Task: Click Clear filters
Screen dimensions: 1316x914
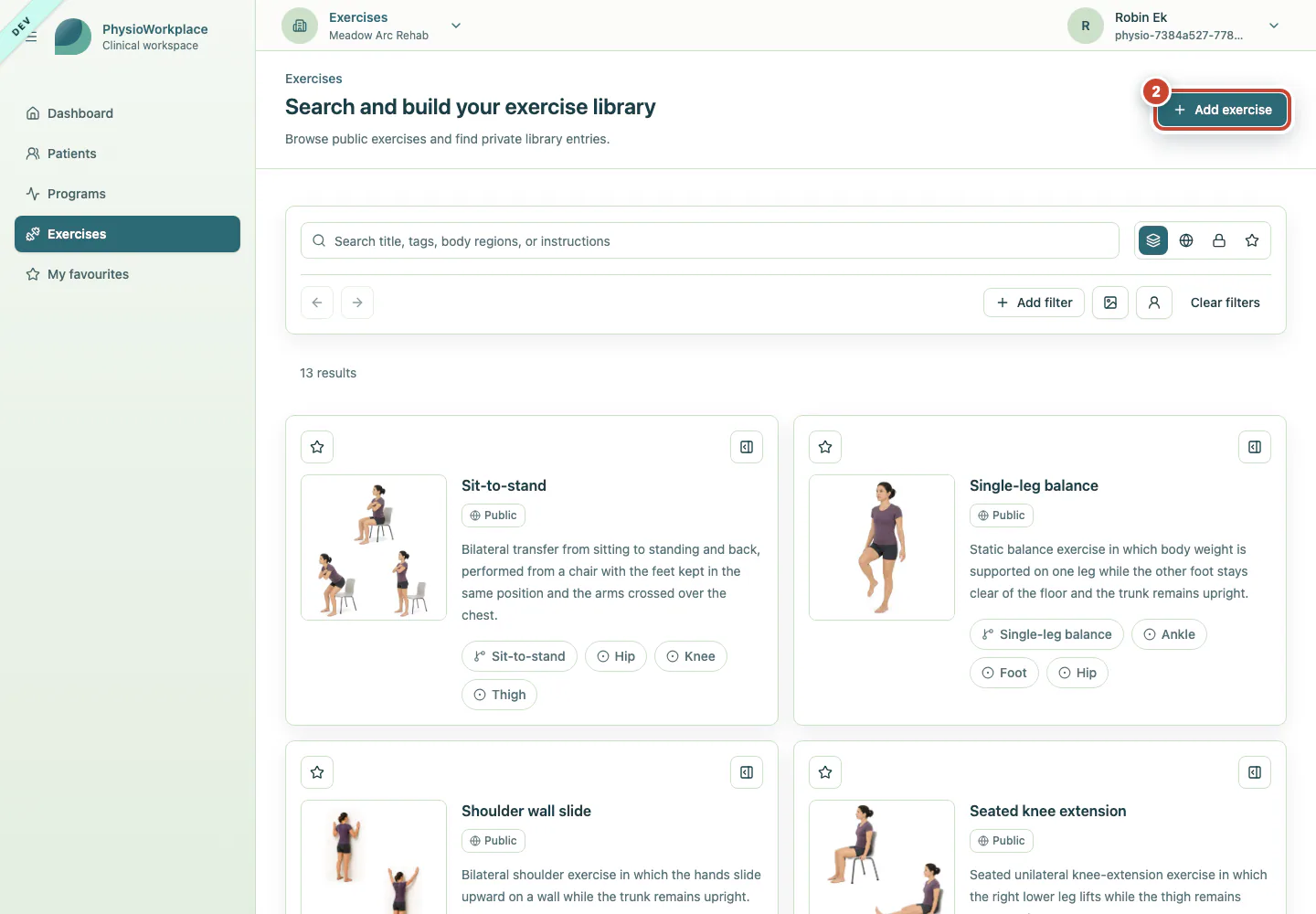Action: pos(1225,303)
